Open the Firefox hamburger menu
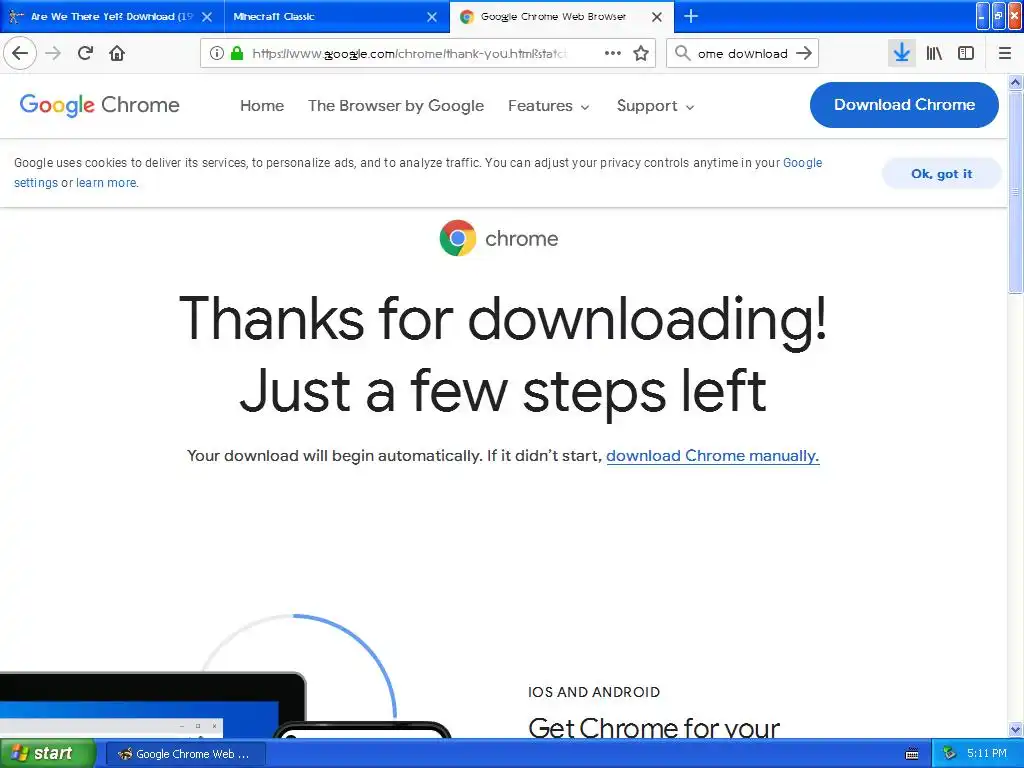Screen dimensions: 1024x768 [x=1005, y=53]
